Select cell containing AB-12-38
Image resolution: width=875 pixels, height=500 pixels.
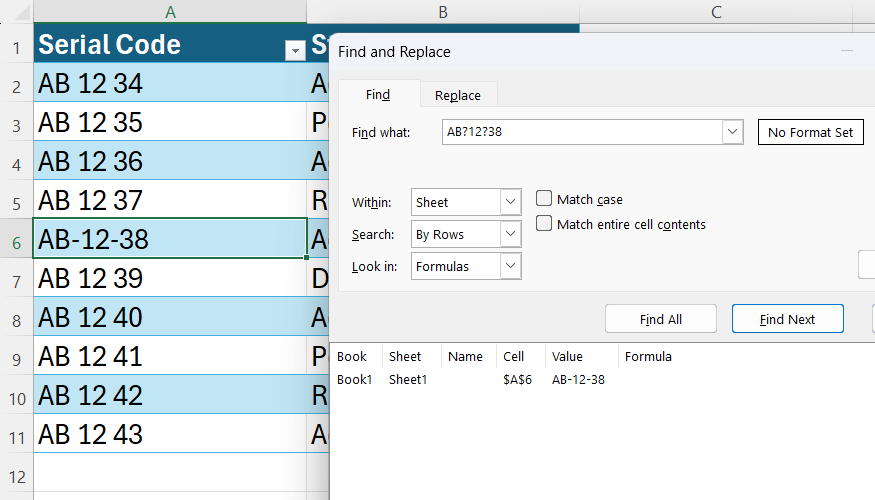click(x=170, y=239)
